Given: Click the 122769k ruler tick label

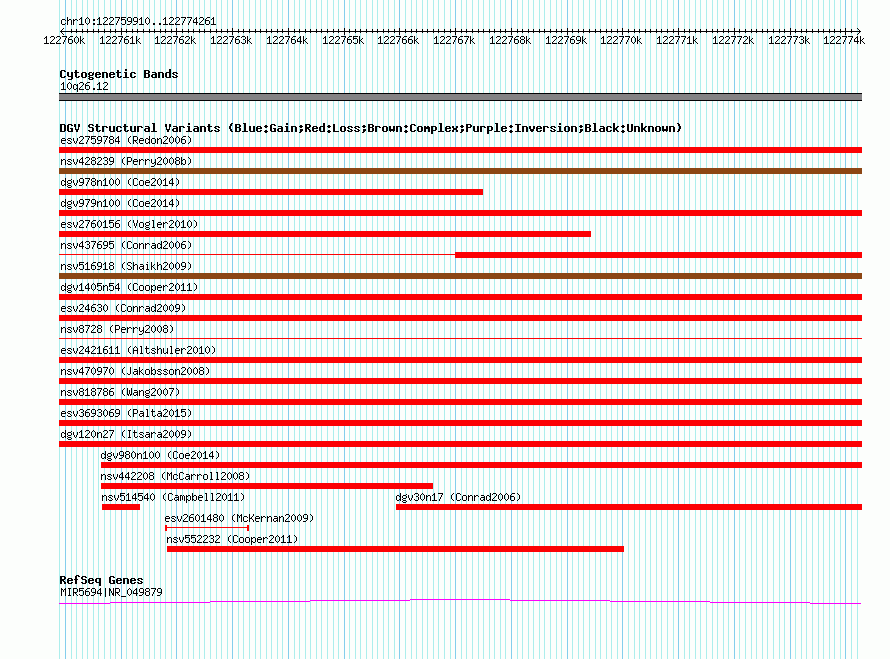Looking at the screenshot, I should (x=566, y=40).
